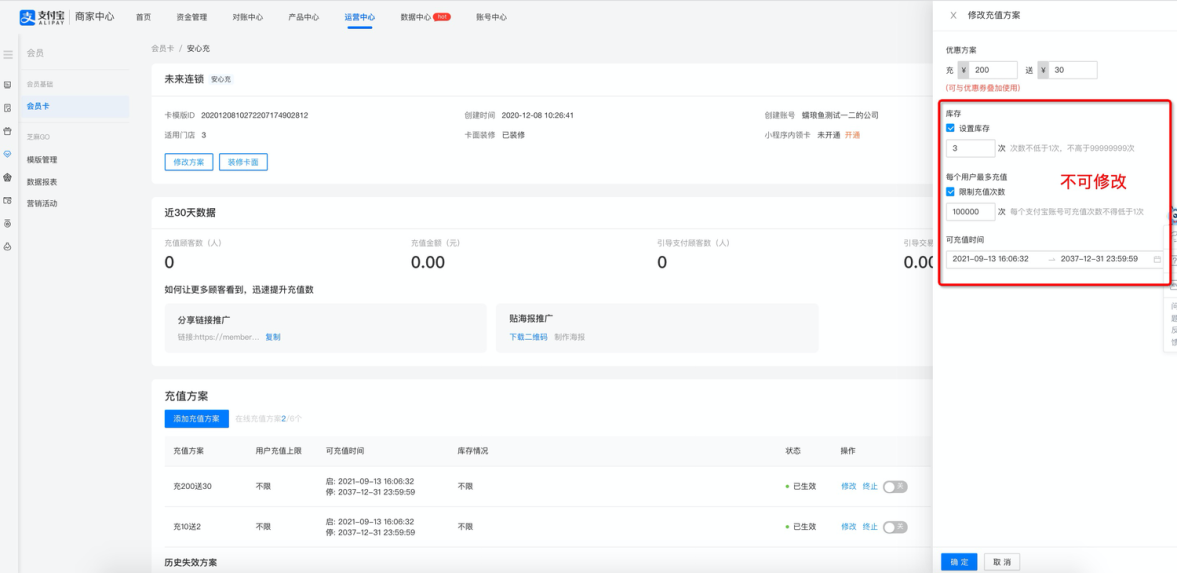Select the 运营中心 tab

coord(360,17)
